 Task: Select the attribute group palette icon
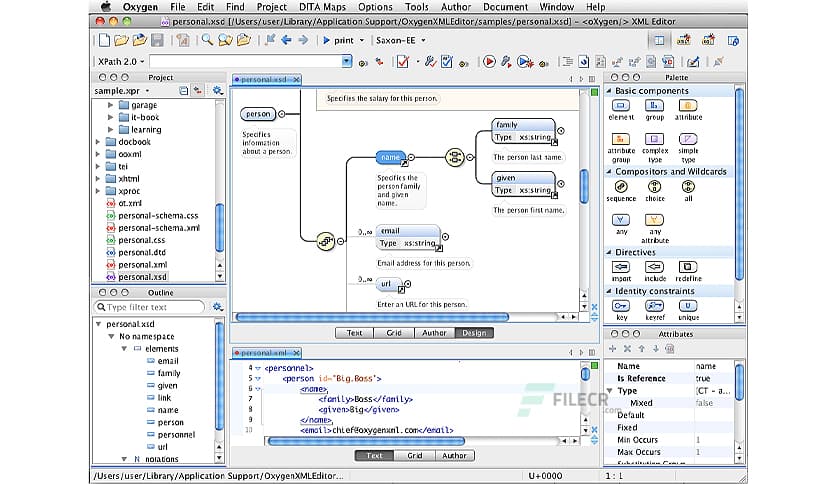pos(621,139)
